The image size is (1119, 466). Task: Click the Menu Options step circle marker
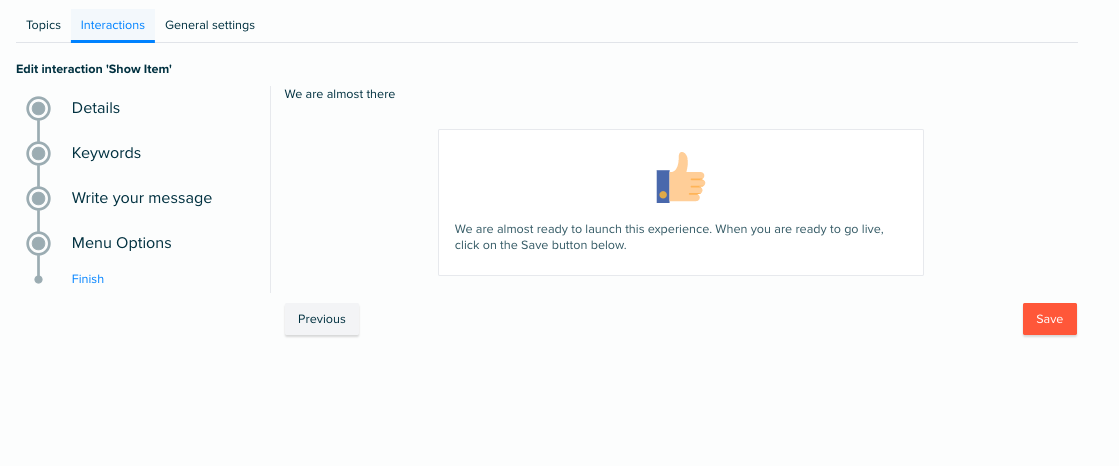(39, 243)
